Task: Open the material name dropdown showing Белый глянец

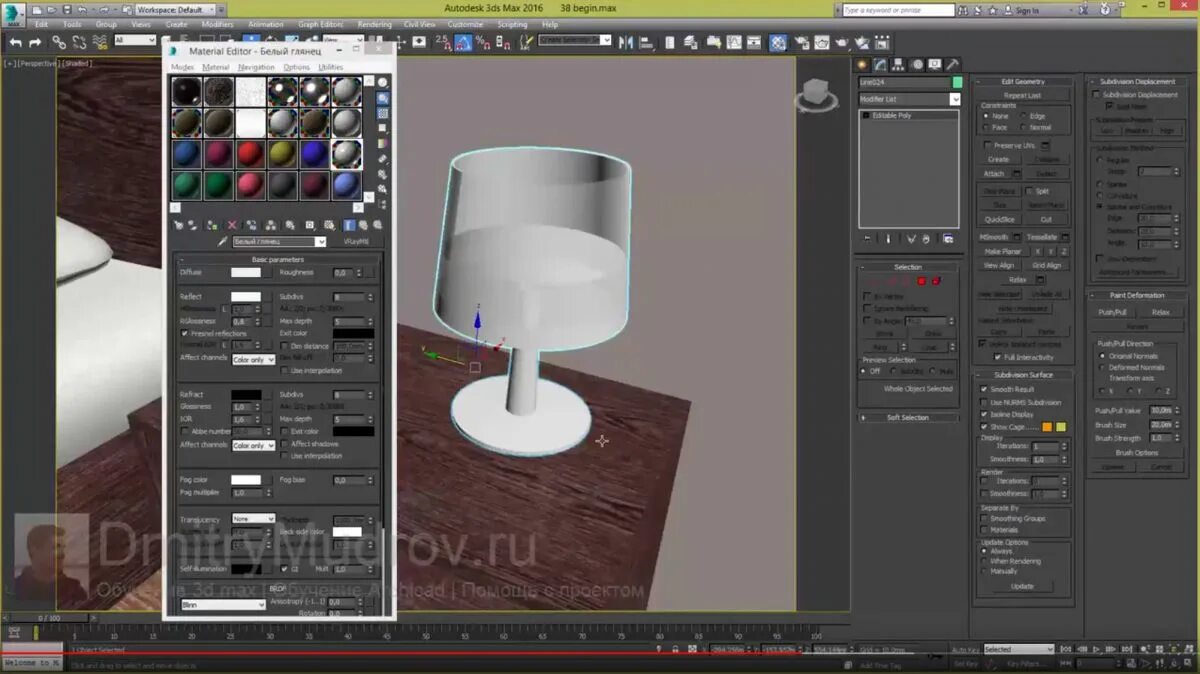Action: 321,241
